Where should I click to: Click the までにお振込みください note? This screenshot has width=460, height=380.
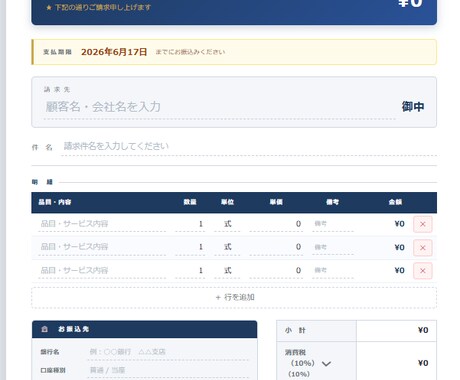tap(190, 52)
